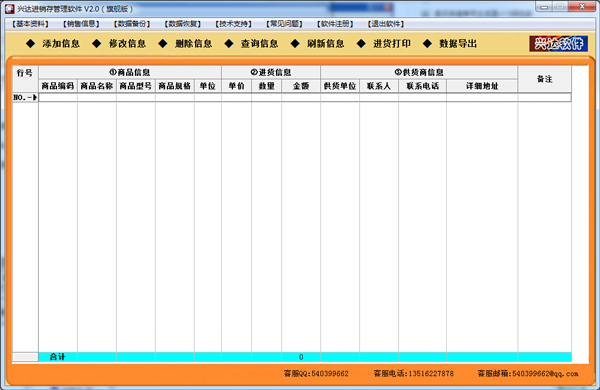Click the empty 备注 cell in first row
The width and height of the screenshot is (600, 390).
pyautogui.click(x=545, y=97)
